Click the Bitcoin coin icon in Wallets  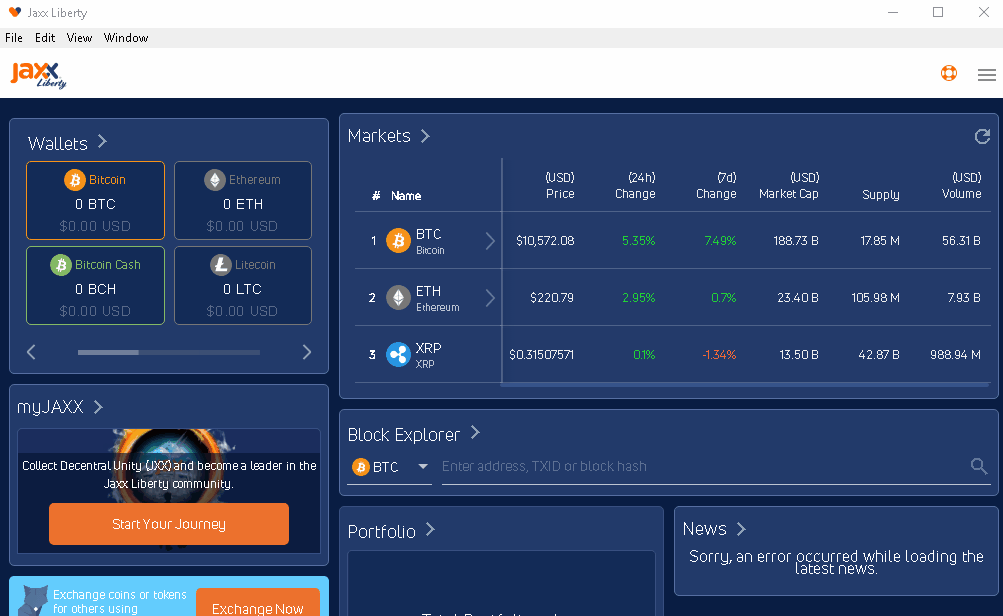coord(75,180)
